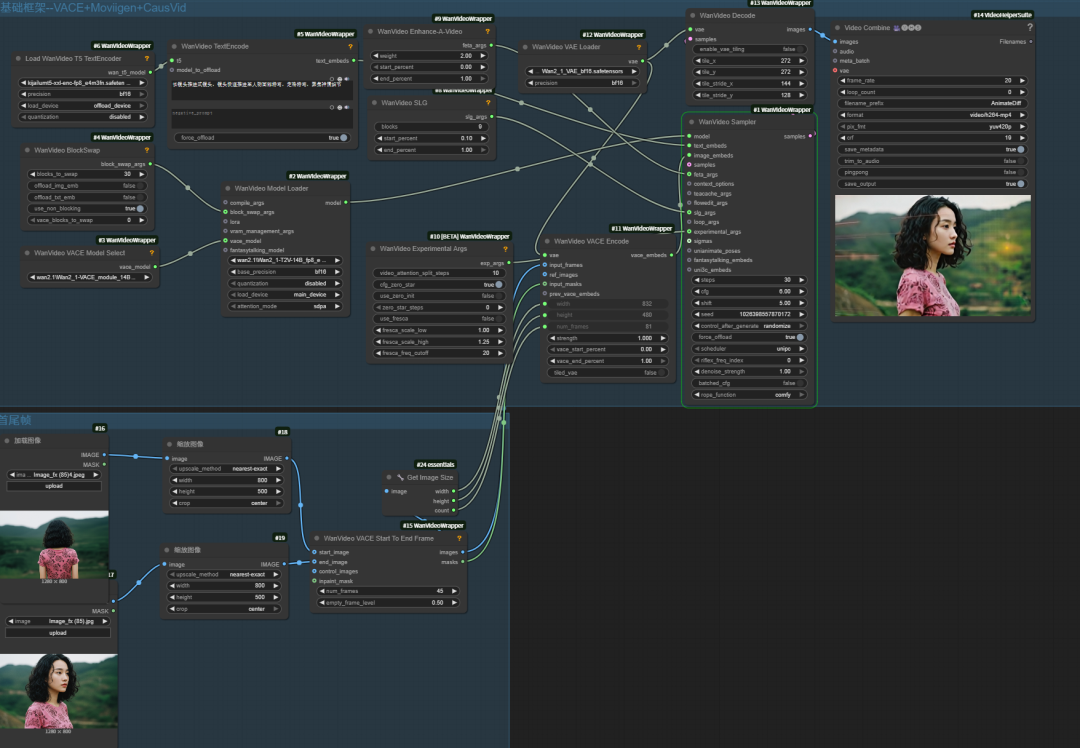Enable offload_img_emb in WanVideo BlockSwap
This screenshot has width=1080, height=748.
pyautogui.click(x=87, y=186)
